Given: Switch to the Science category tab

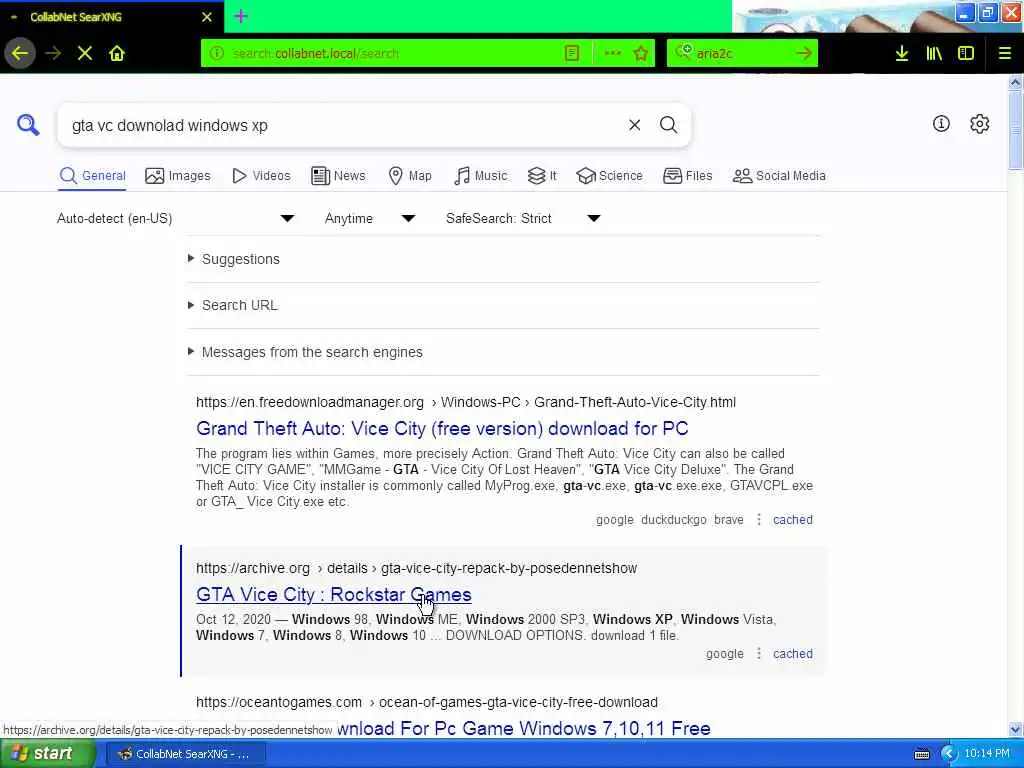Looking at the screenshot, I should [609, 176].
